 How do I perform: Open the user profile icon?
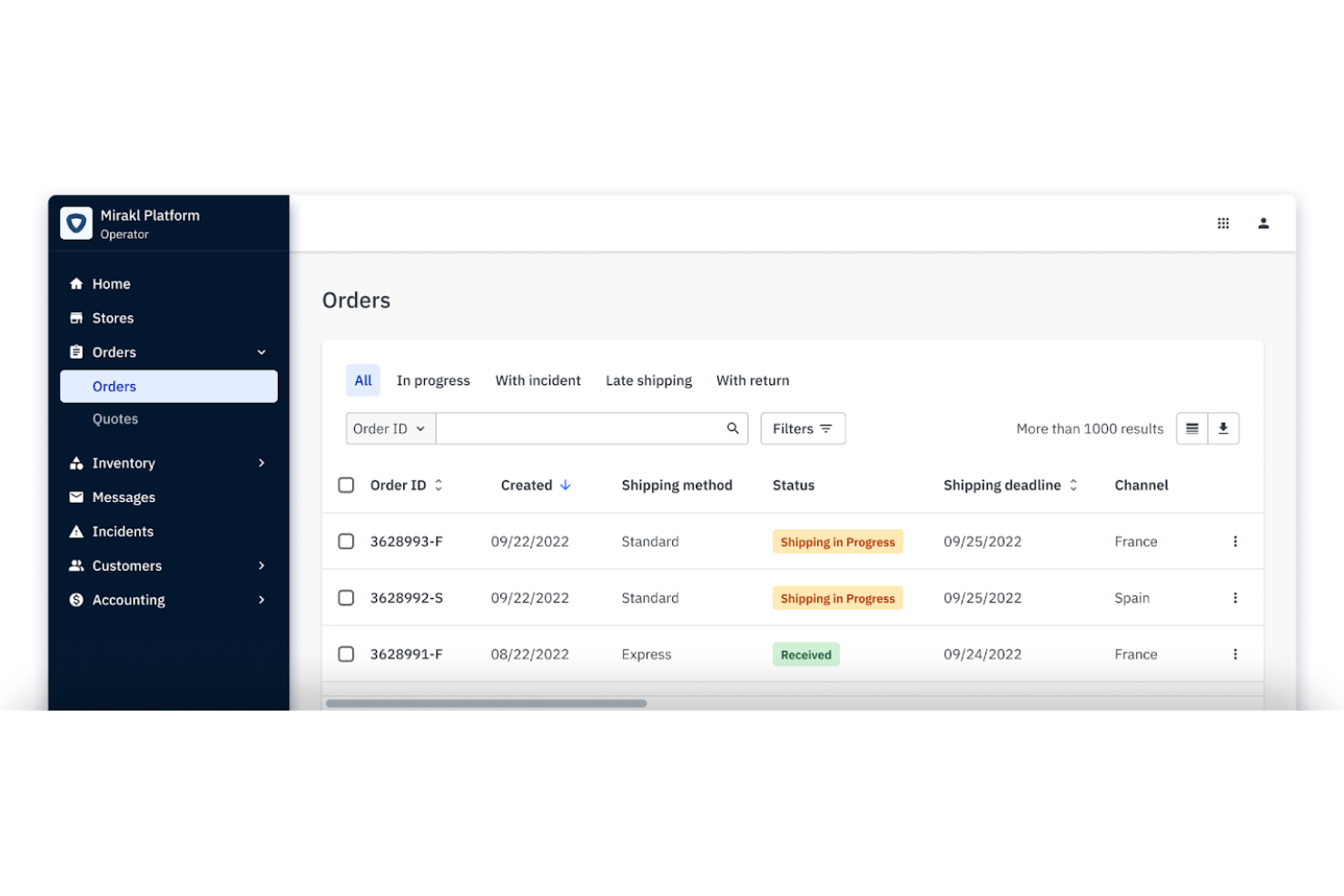click(1263, 222)
